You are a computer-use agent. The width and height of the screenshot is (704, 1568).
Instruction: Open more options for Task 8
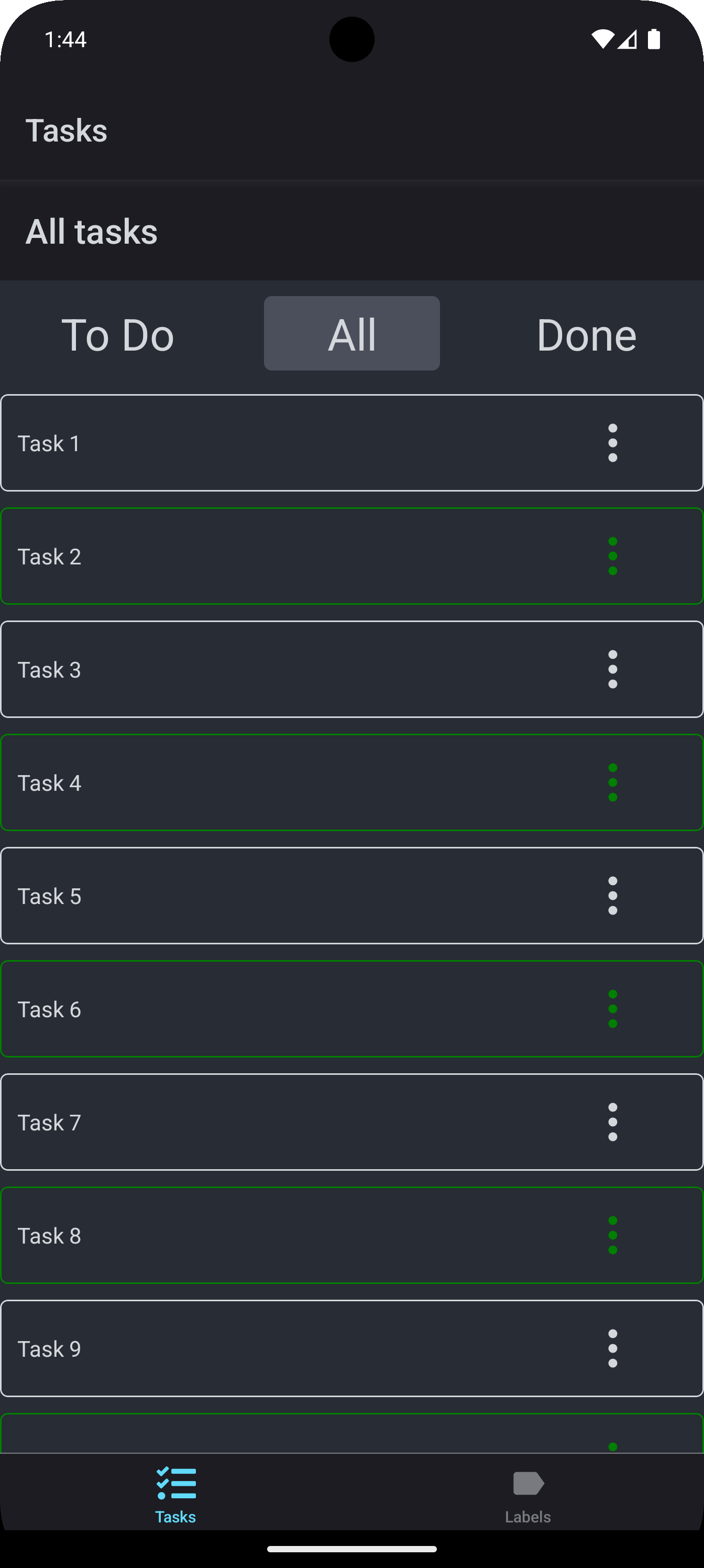pyautogui.click(x=612, y=1236)
